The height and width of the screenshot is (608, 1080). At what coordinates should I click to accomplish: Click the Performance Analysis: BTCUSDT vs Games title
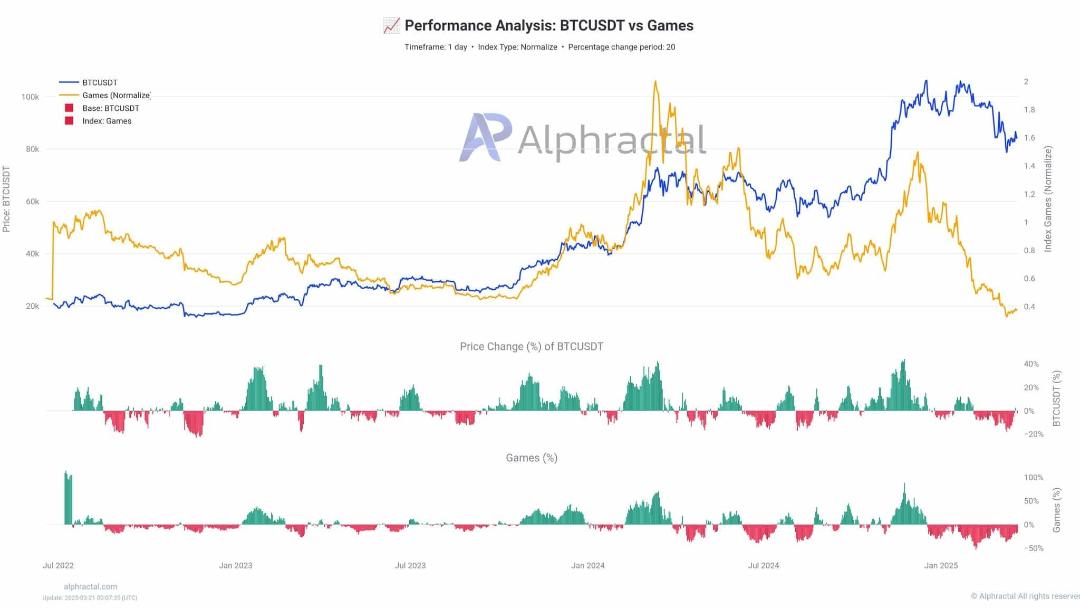(549, 25)
